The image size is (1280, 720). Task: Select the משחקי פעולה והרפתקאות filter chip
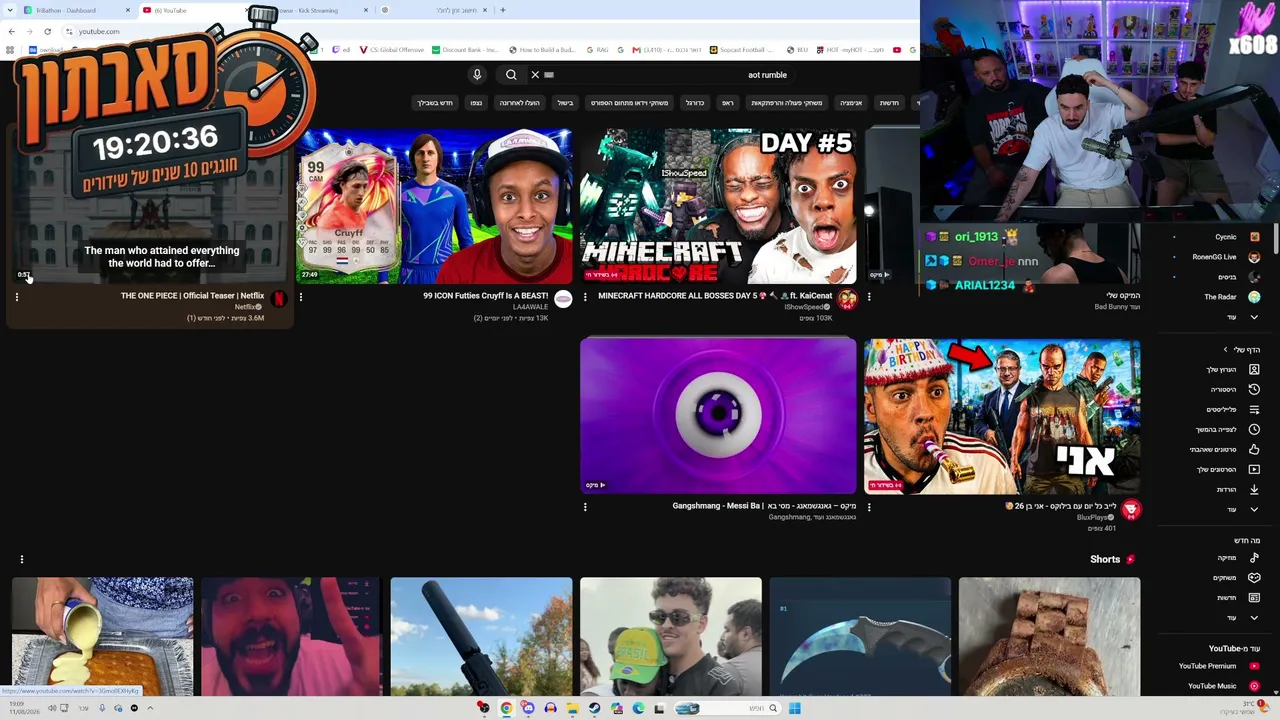787,103
